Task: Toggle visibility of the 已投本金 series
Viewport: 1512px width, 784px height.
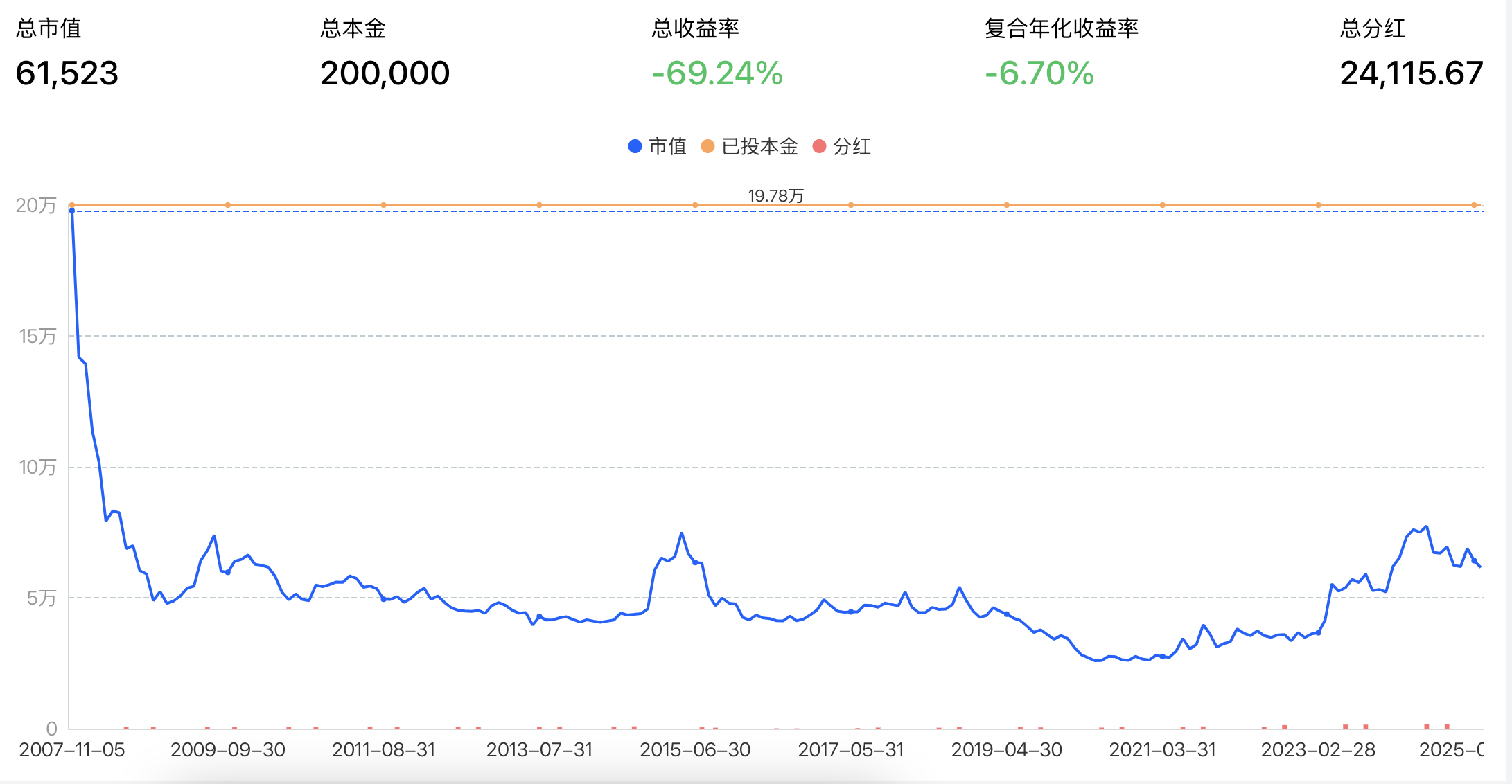Action: (x=759, y=146)
